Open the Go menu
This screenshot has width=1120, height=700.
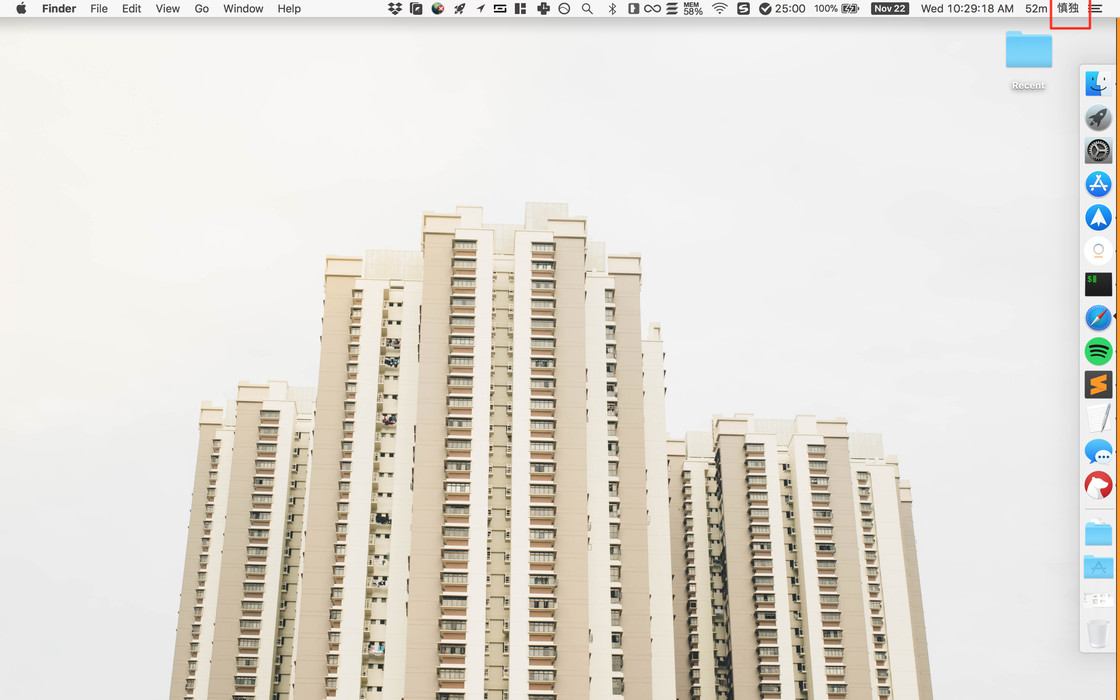(202, 9)
